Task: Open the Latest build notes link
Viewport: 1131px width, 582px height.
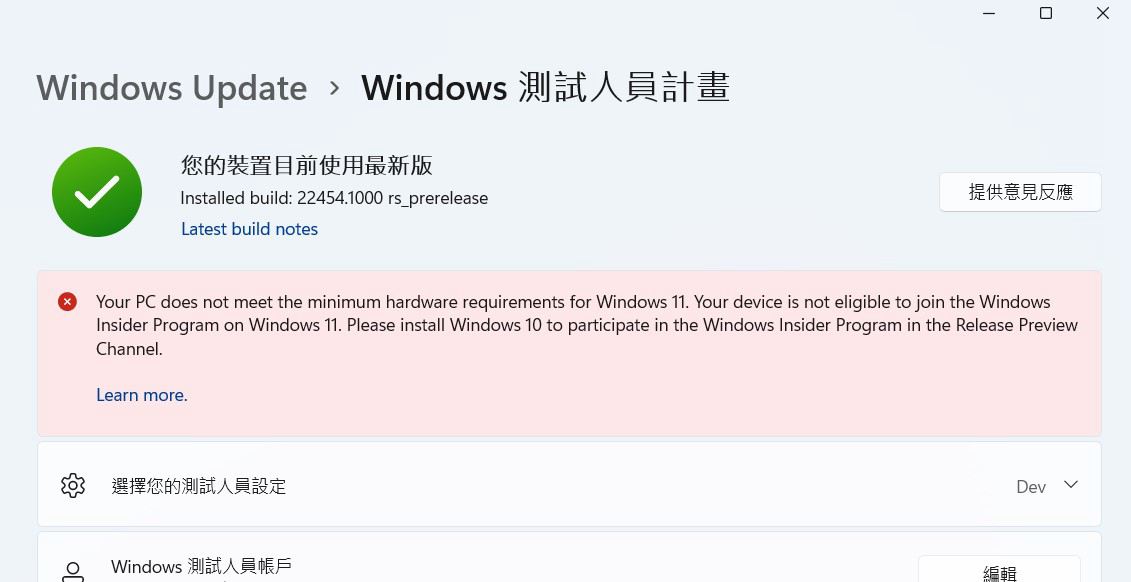Action: (x=250, y=229)
